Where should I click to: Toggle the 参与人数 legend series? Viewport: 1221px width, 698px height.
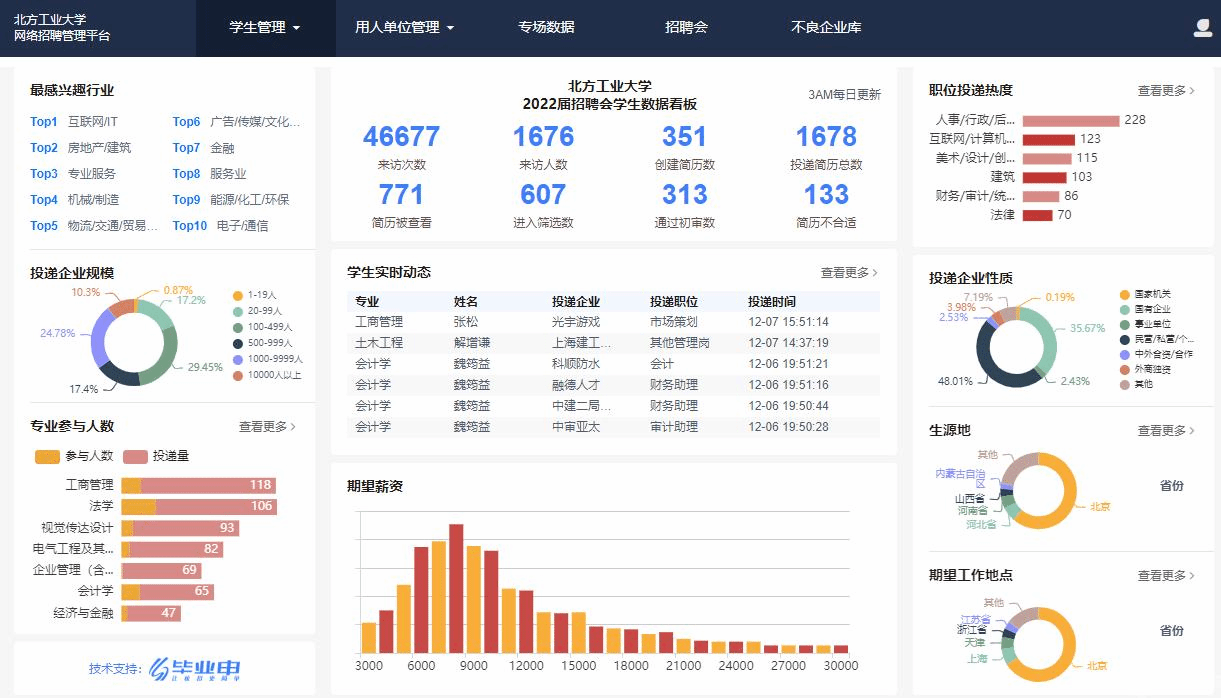48,457
